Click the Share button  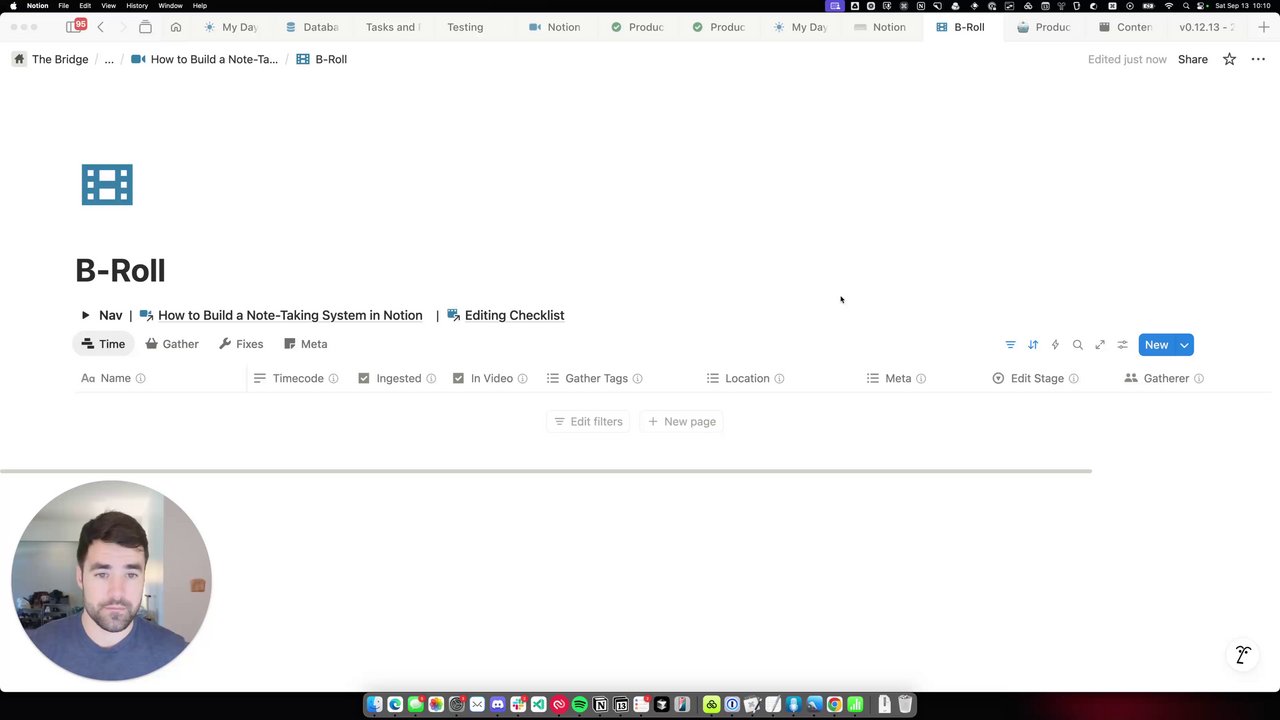click(1193, 59)
